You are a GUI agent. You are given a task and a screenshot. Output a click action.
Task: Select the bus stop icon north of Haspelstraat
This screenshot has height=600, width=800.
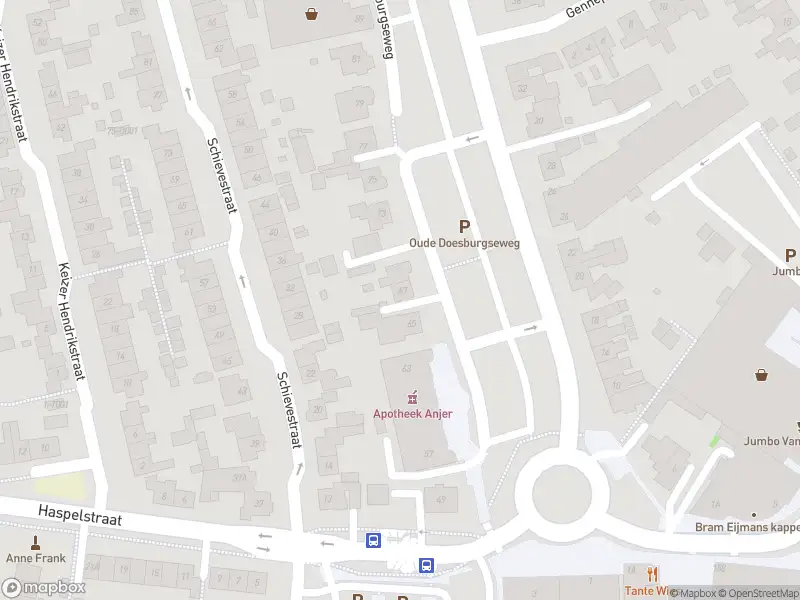point(373,540)
